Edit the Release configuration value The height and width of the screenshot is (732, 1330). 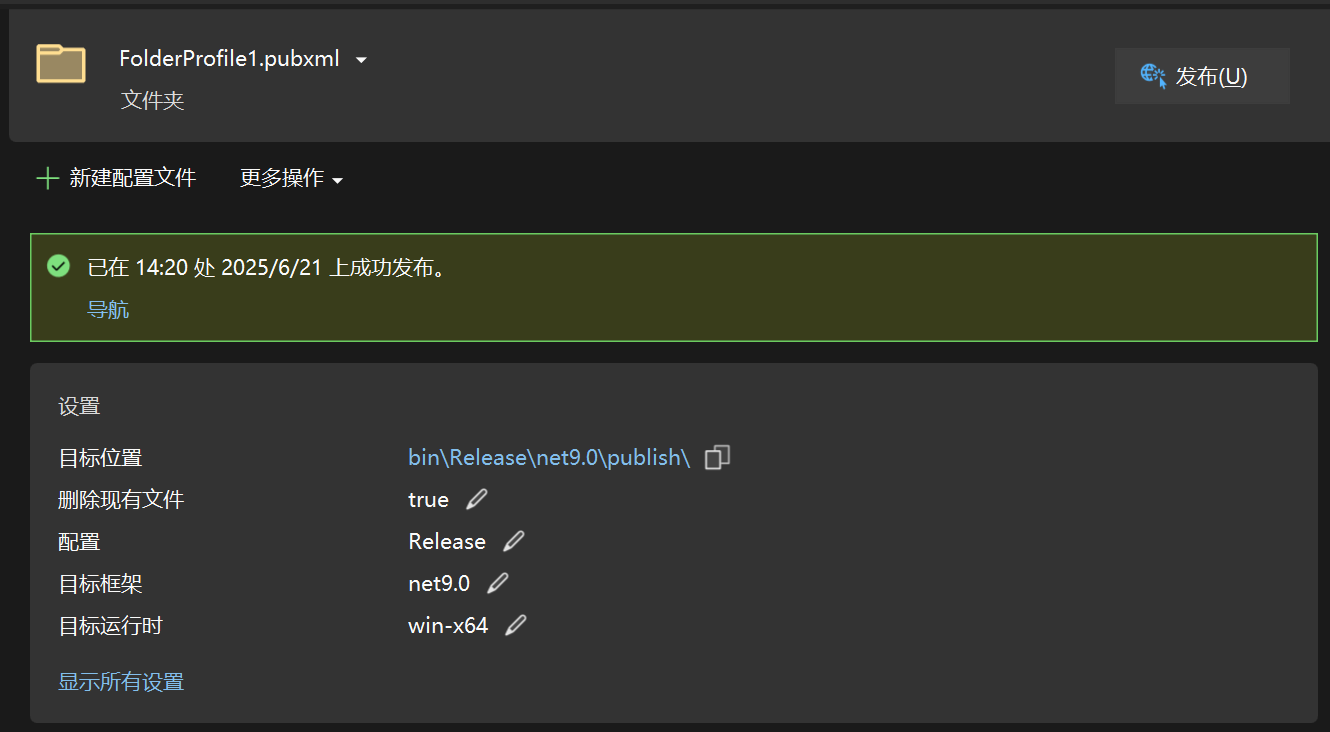click(x=513, y=541)
